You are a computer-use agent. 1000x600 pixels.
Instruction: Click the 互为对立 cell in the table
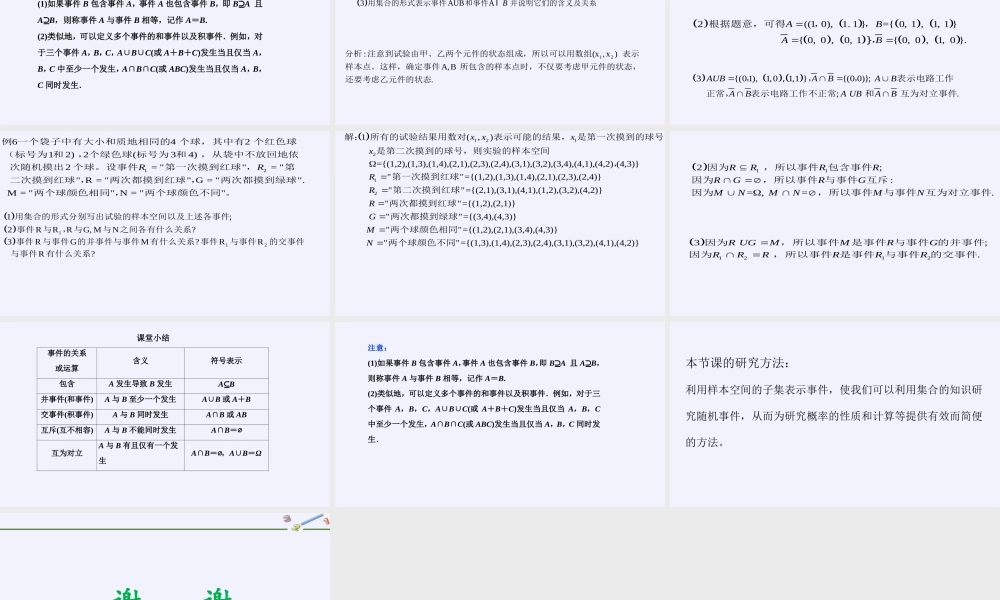[66, 450]
